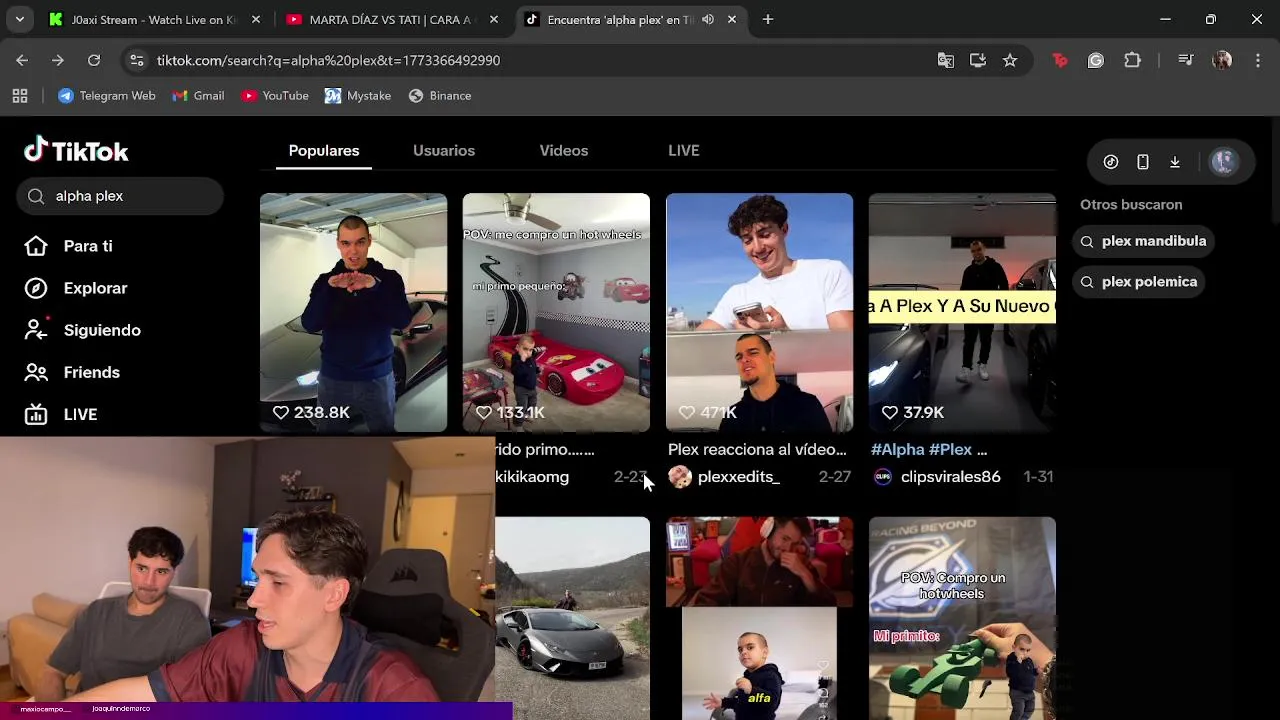The image size is (1280, 720).
Task: Open the LIVE sidebar icon
Action: [36, 414]
